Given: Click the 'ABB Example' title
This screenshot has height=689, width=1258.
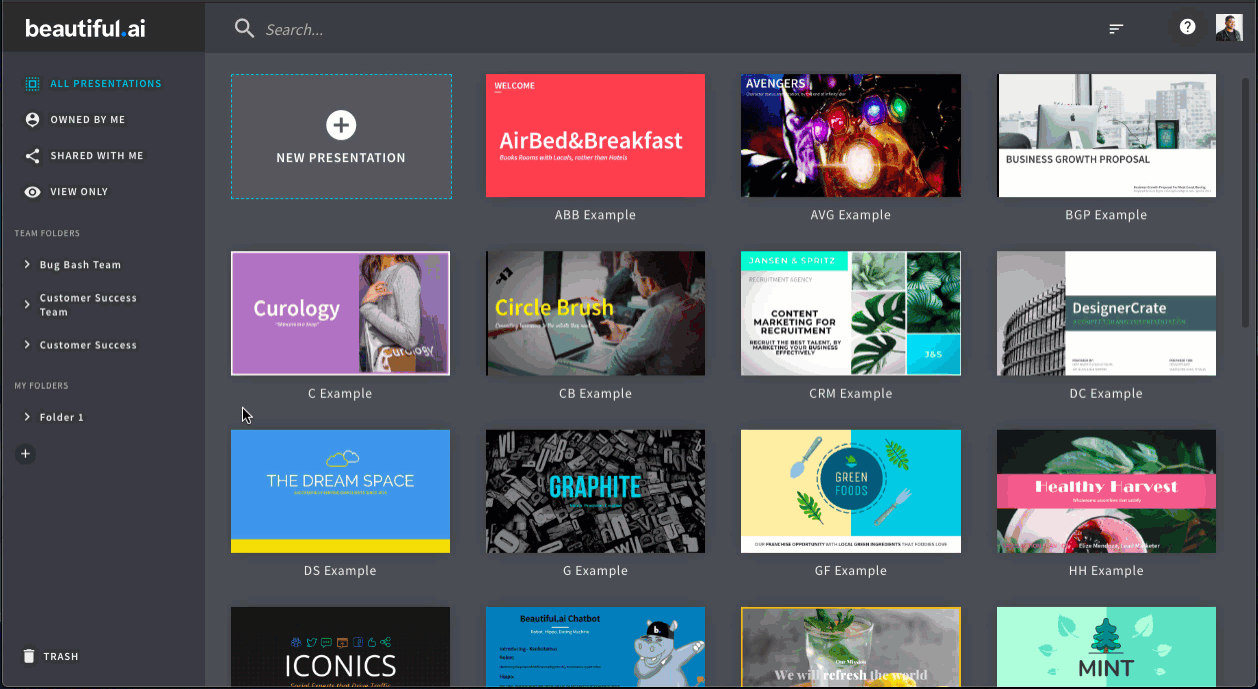Looking at the screenshot, I should (x=595, y=215).
